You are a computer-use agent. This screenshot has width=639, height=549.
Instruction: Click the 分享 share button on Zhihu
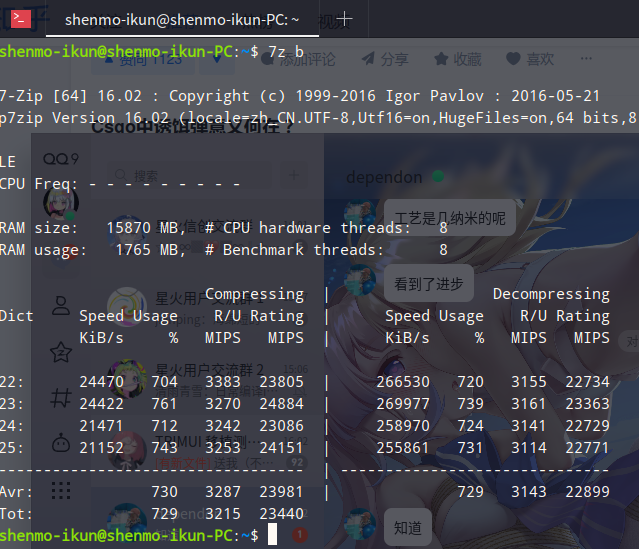[385, 60]
